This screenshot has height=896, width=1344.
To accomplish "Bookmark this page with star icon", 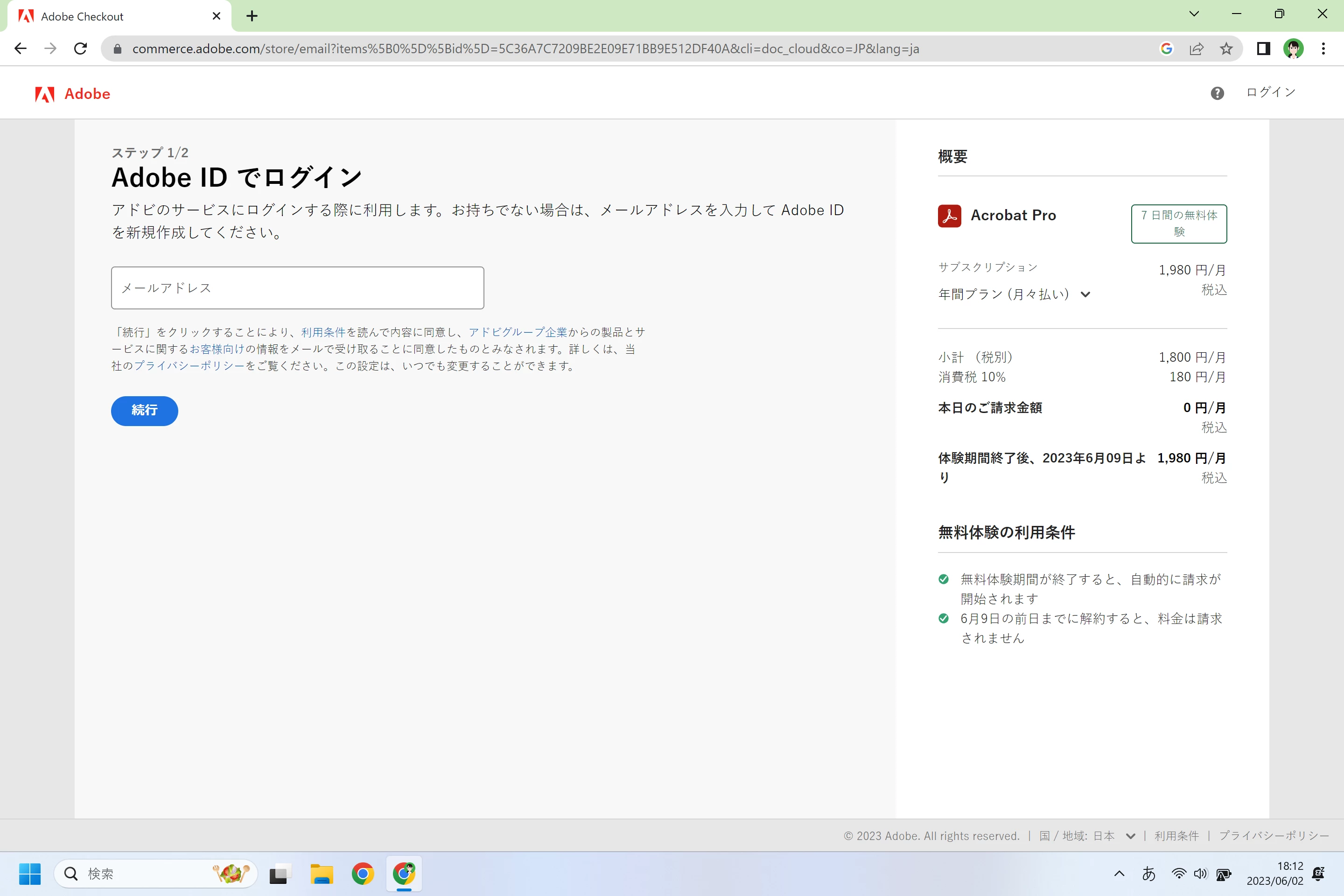I will pyautogui.click(x=1226, y=49).
